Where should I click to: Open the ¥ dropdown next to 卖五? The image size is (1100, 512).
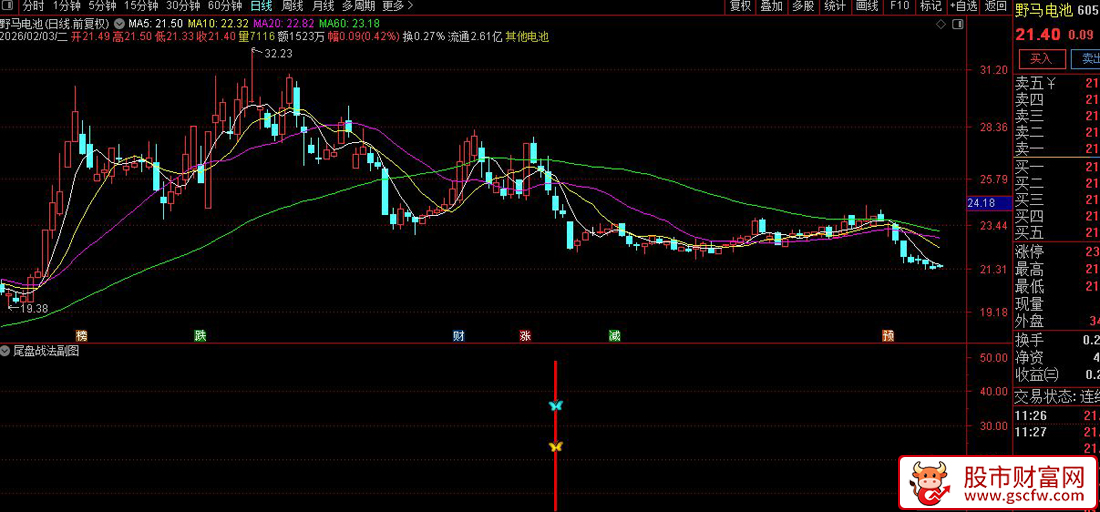[x=1052, y=84]
